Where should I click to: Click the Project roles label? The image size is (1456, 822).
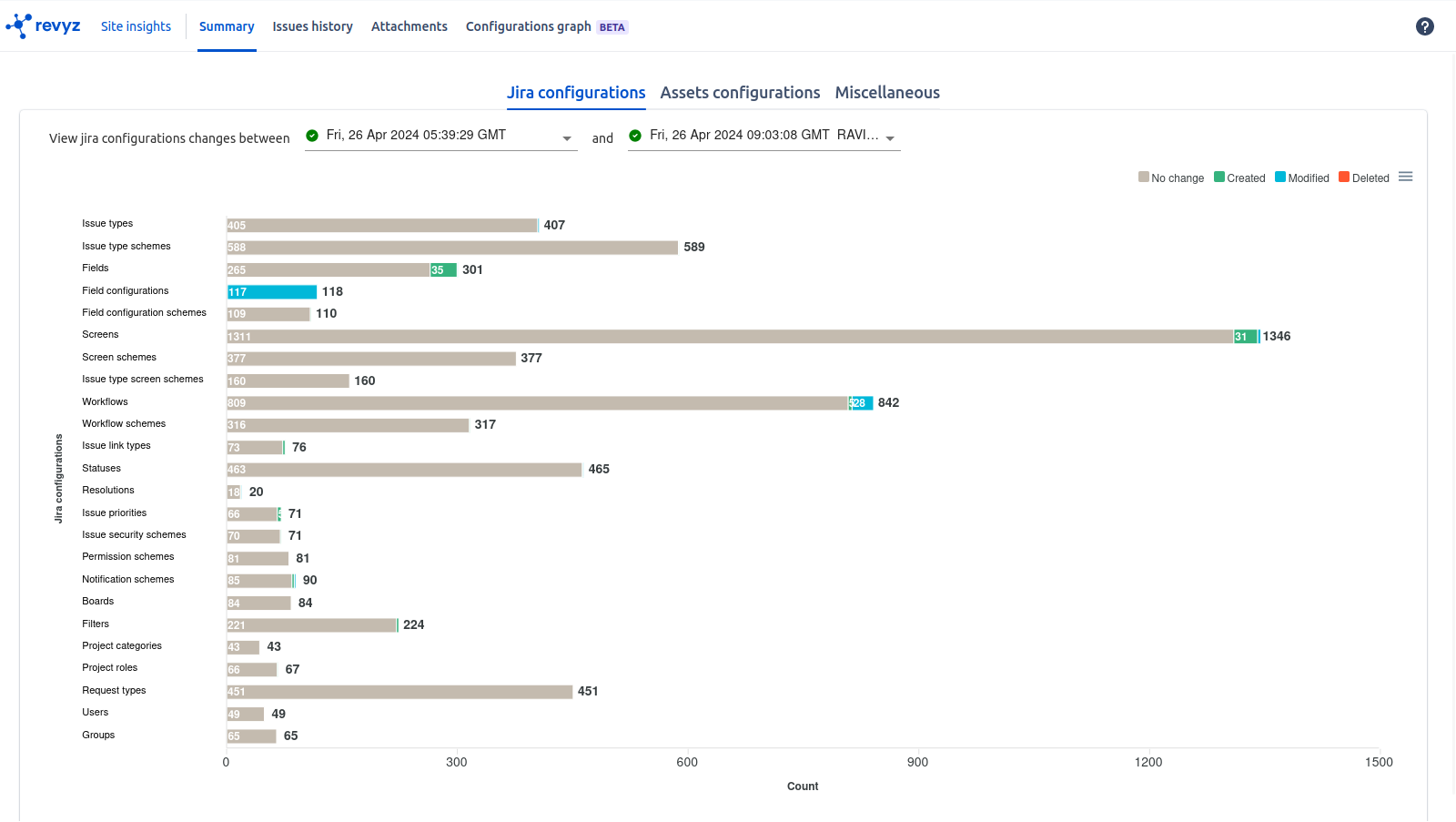coord(110,667)
